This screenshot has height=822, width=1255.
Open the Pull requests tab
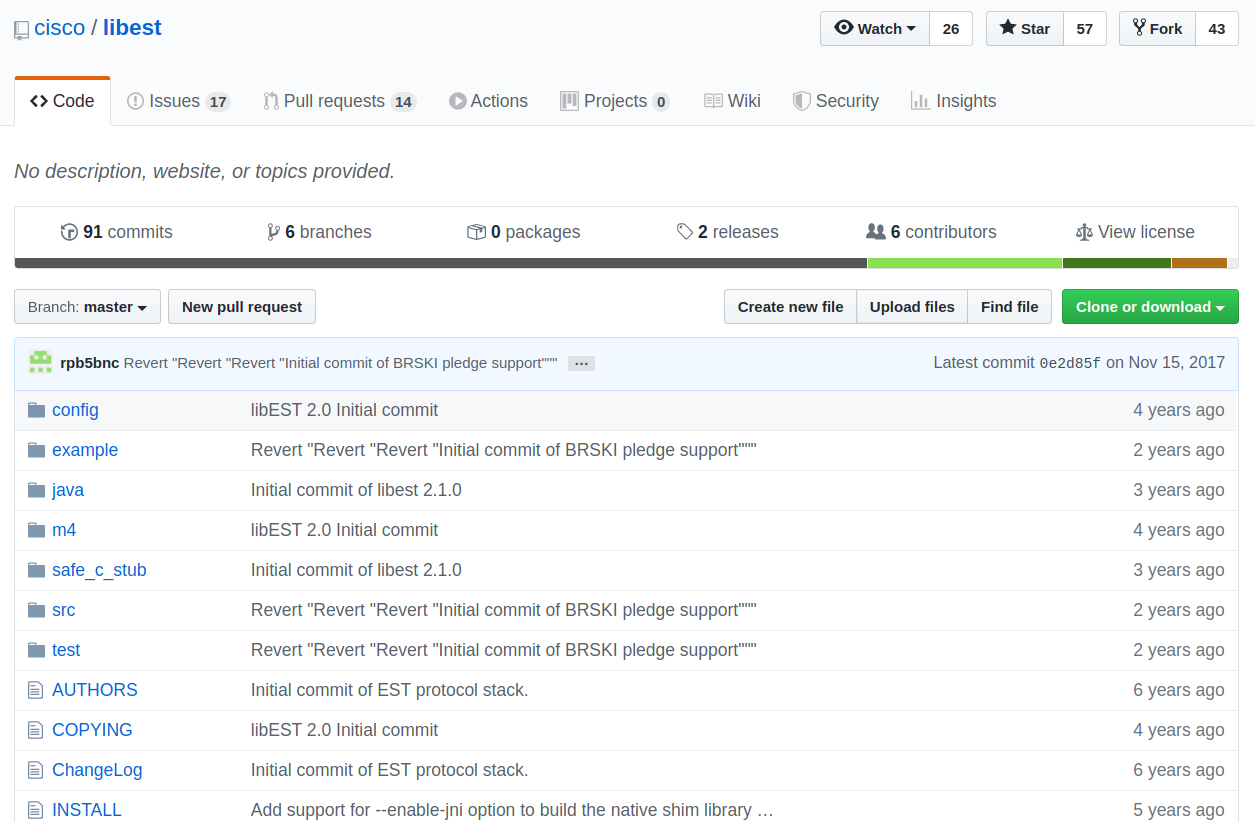click(340, 101)
